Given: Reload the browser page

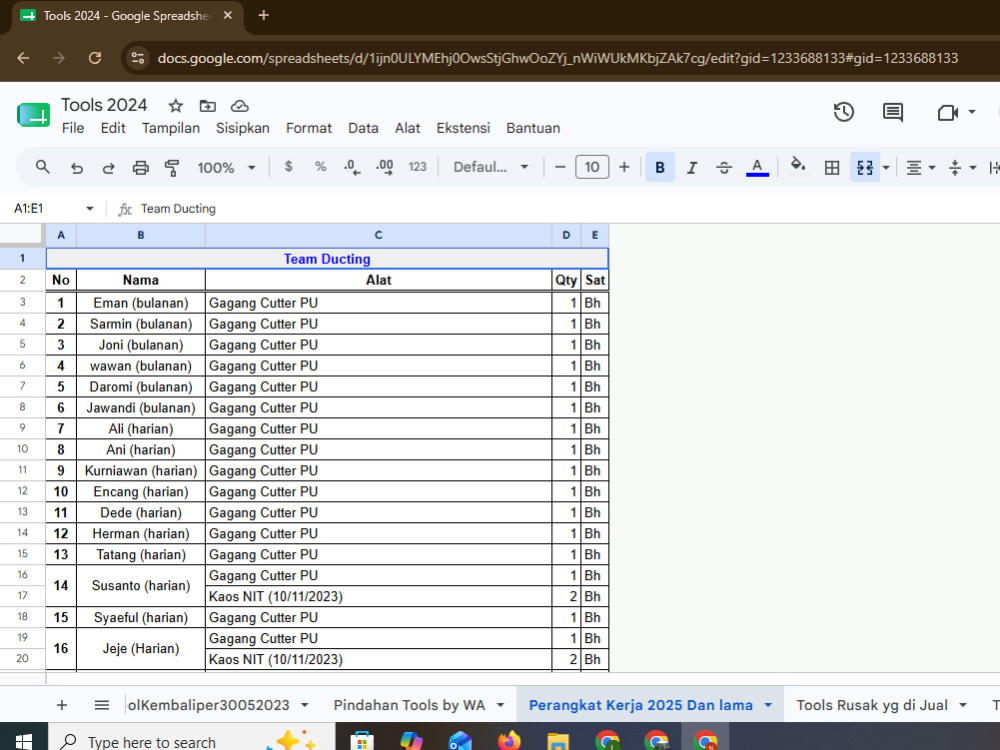Looking at the screenshot, I should click(95, 58).
